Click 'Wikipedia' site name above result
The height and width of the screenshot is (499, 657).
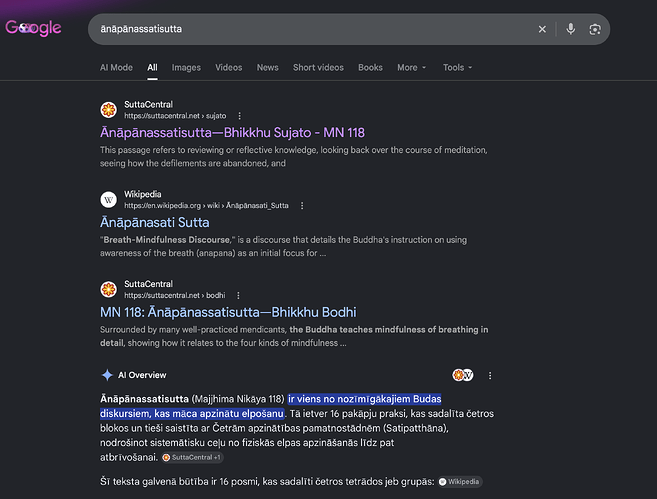[142, 194]
